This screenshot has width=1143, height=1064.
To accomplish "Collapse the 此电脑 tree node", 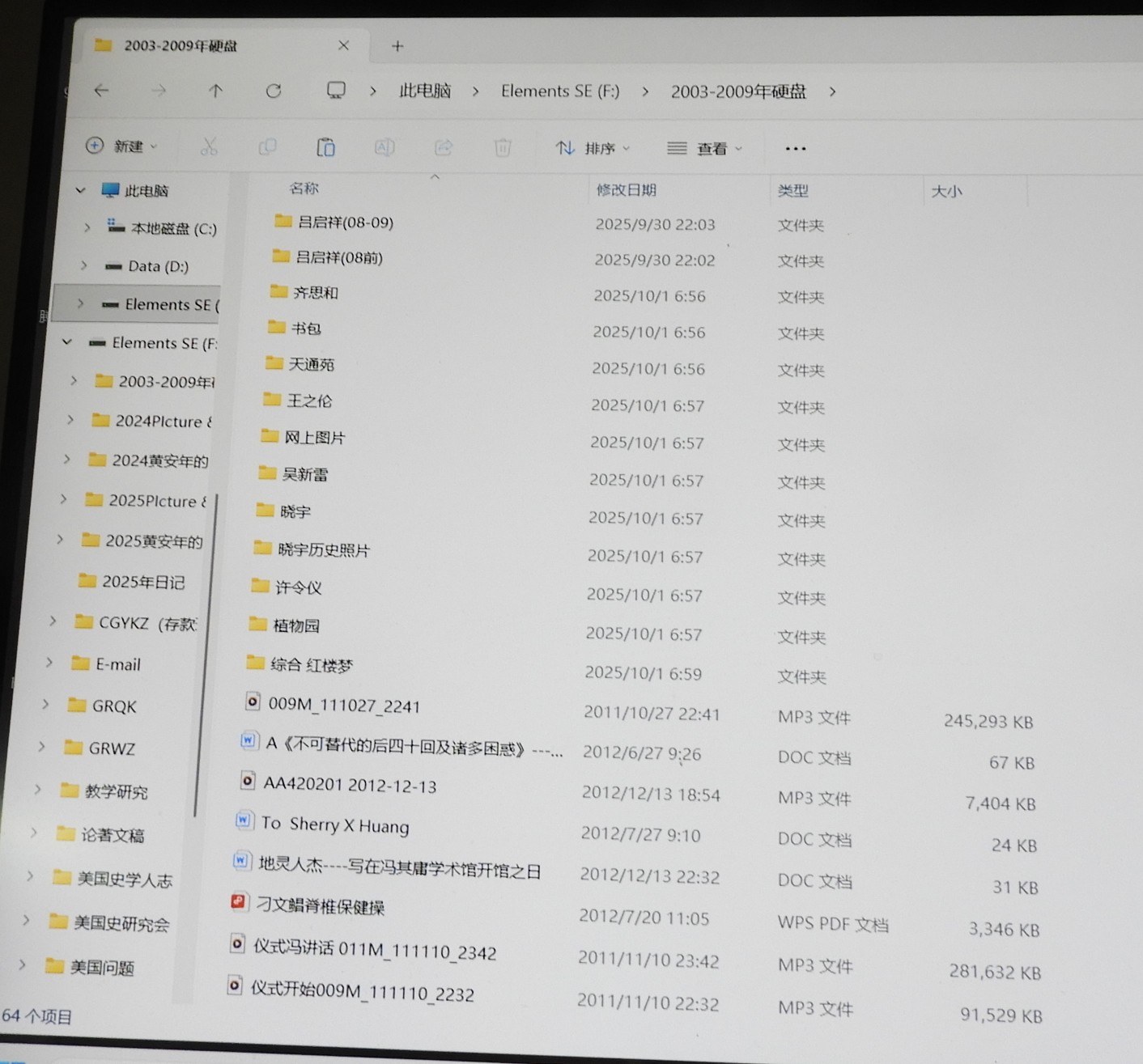I will coord(80,191).
